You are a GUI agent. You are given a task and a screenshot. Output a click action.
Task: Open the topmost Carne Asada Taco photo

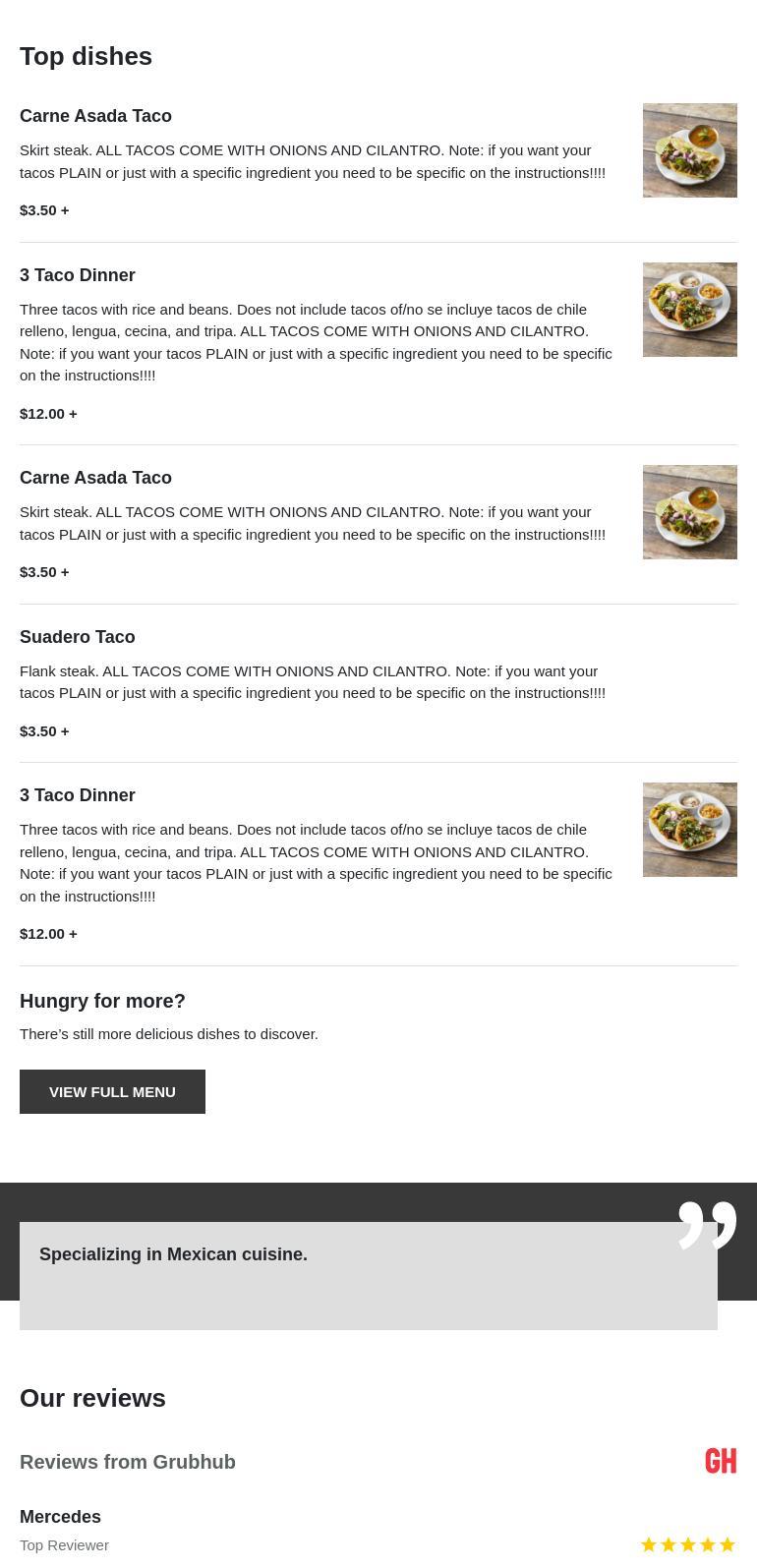tap(689, 150)
